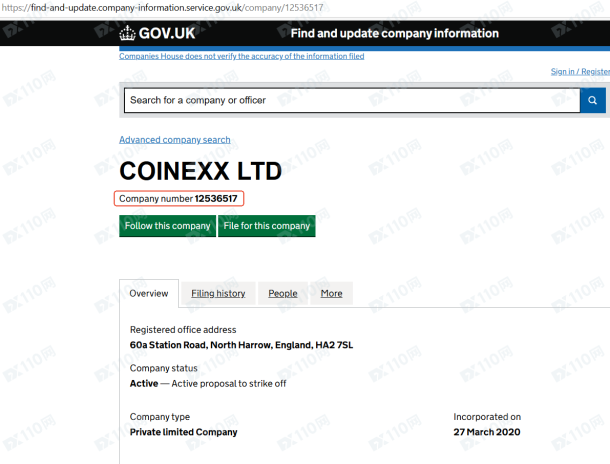Open the GOV.UK home link text

167,33
